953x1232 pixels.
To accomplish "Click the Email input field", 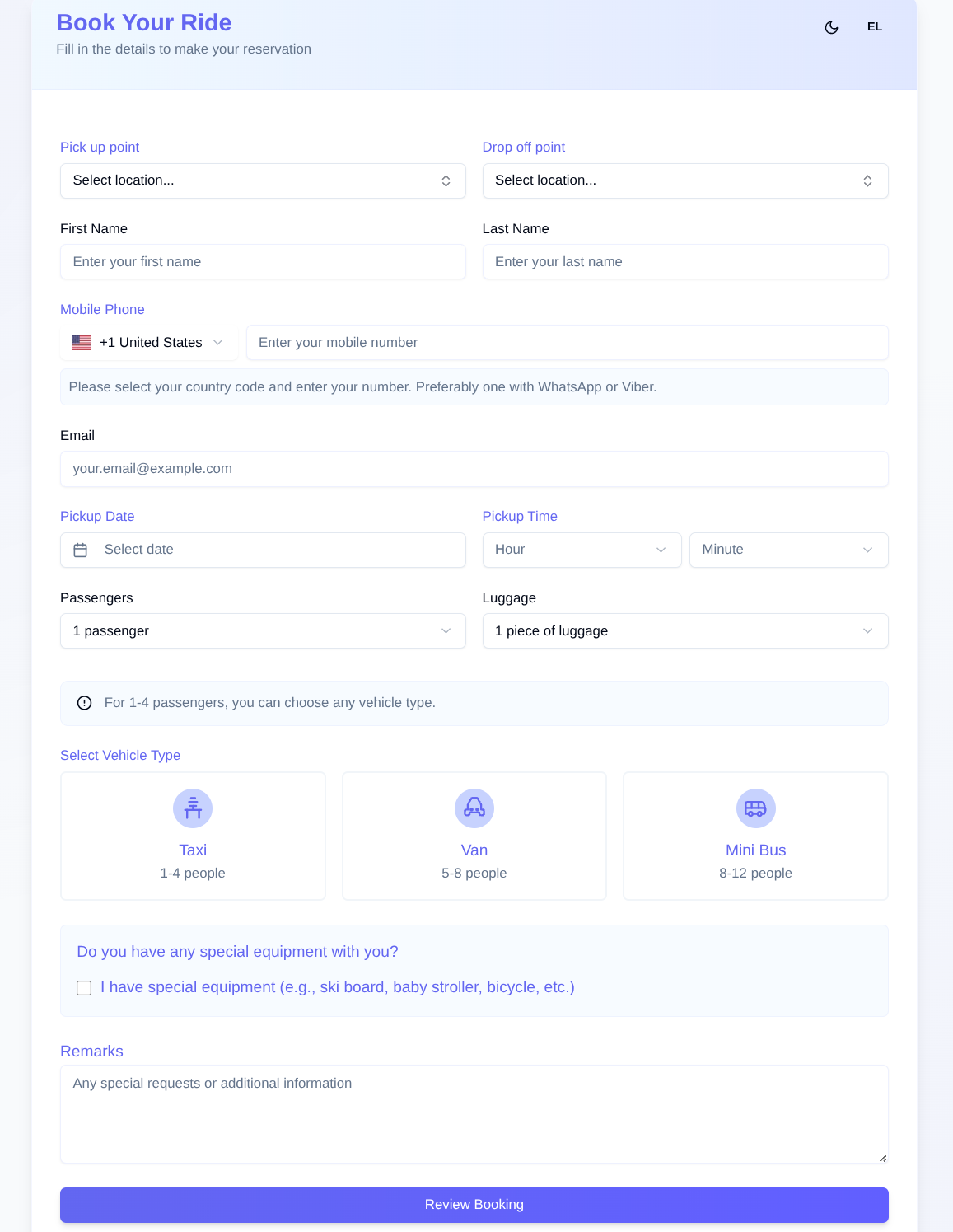I will click(x=474, y=469).
